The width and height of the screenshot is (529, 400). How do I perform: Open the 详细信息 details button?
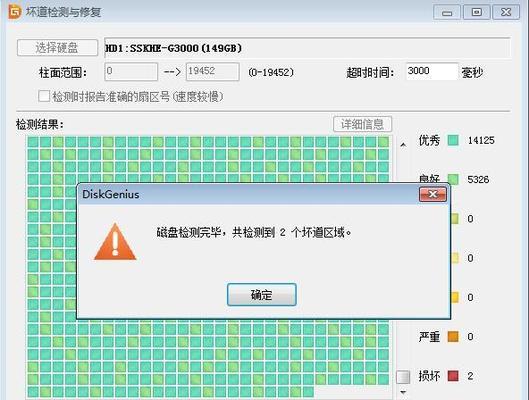pyautogui.click(x=362, y=124)
